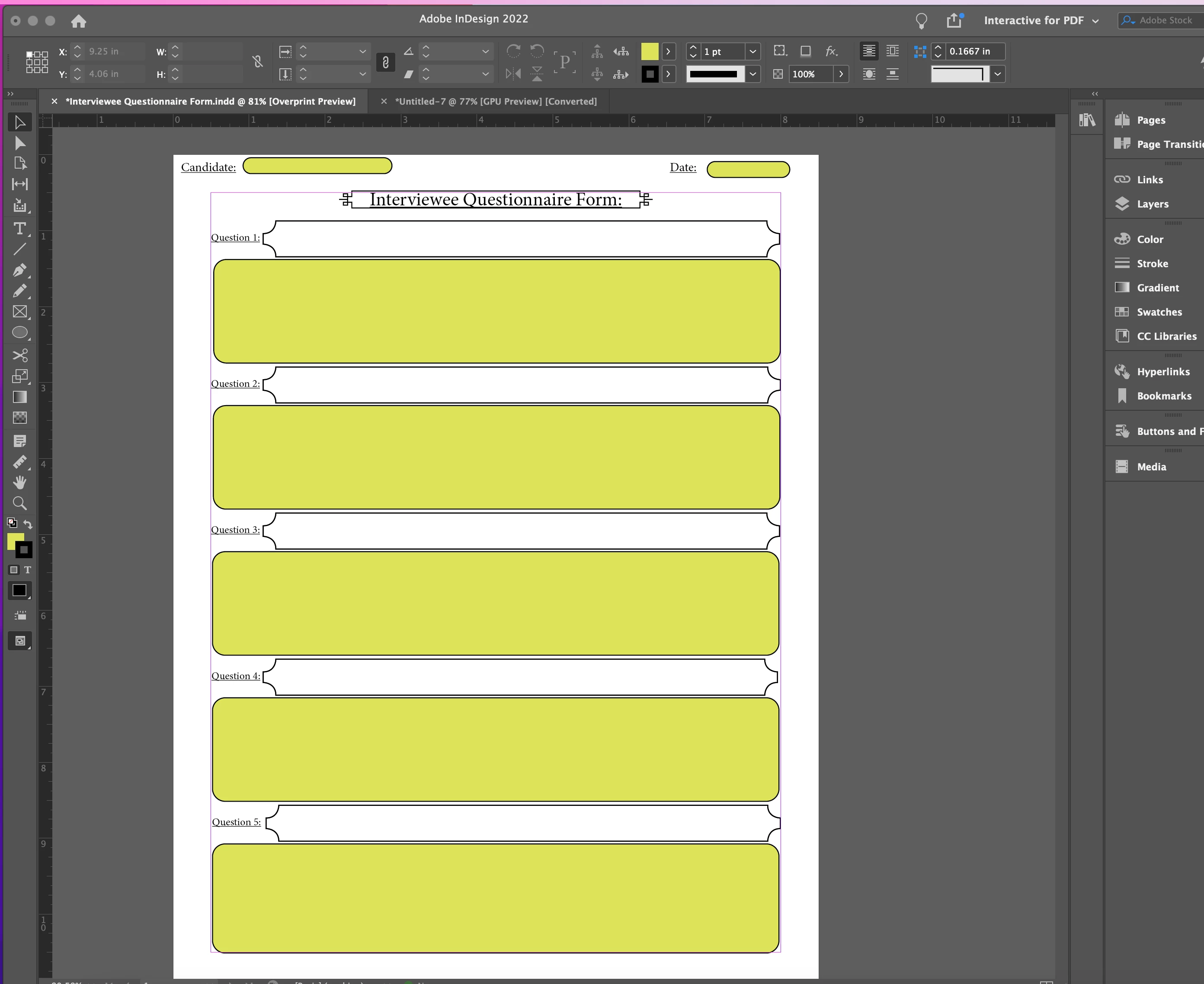Viewport: 1204px width, 984px height.
Task: Switch to the Untitled-7 document tab
Action: (496, 102)
